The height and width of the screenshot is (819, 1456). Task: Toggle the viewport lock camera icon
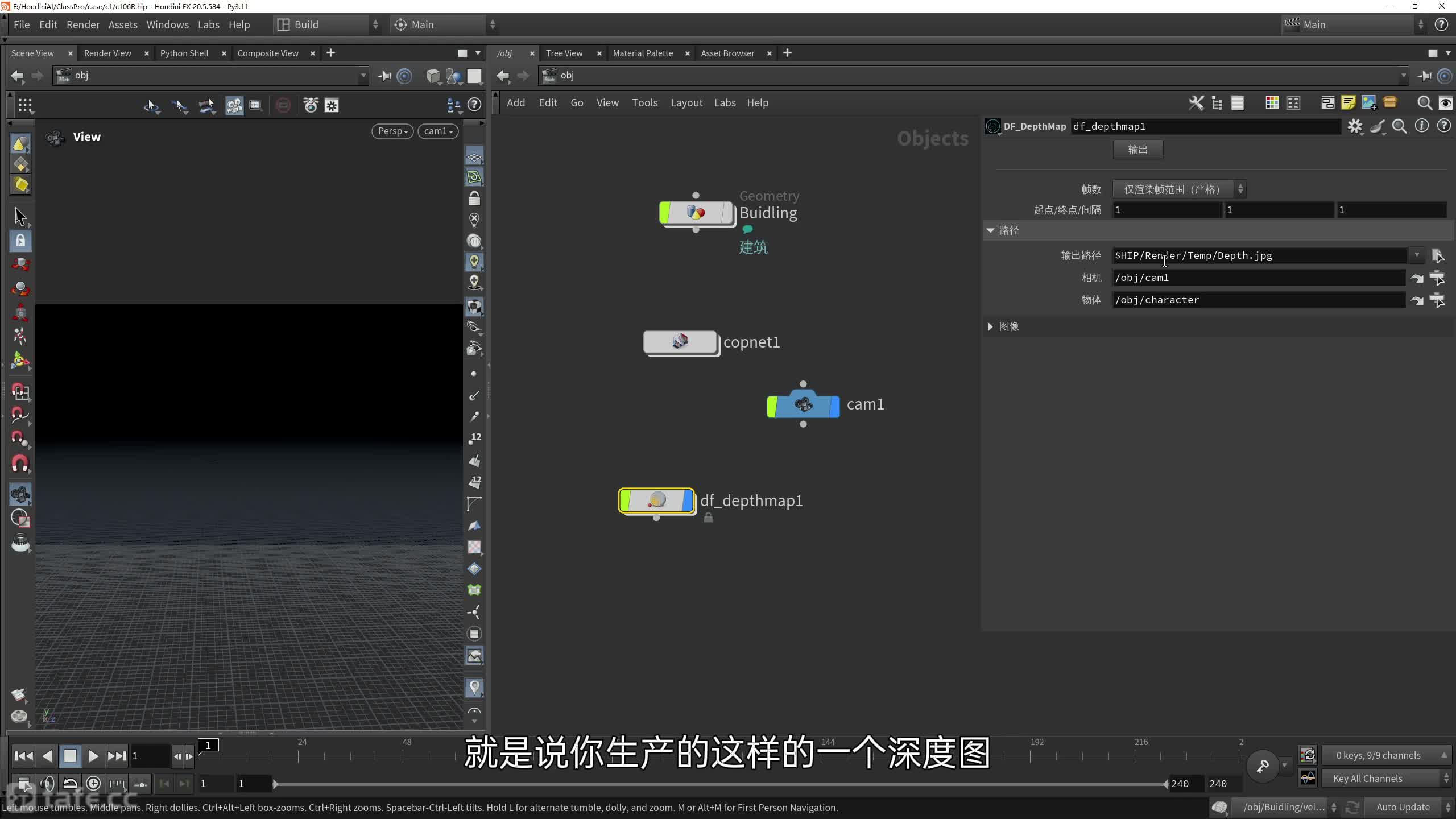pos(474,198)
